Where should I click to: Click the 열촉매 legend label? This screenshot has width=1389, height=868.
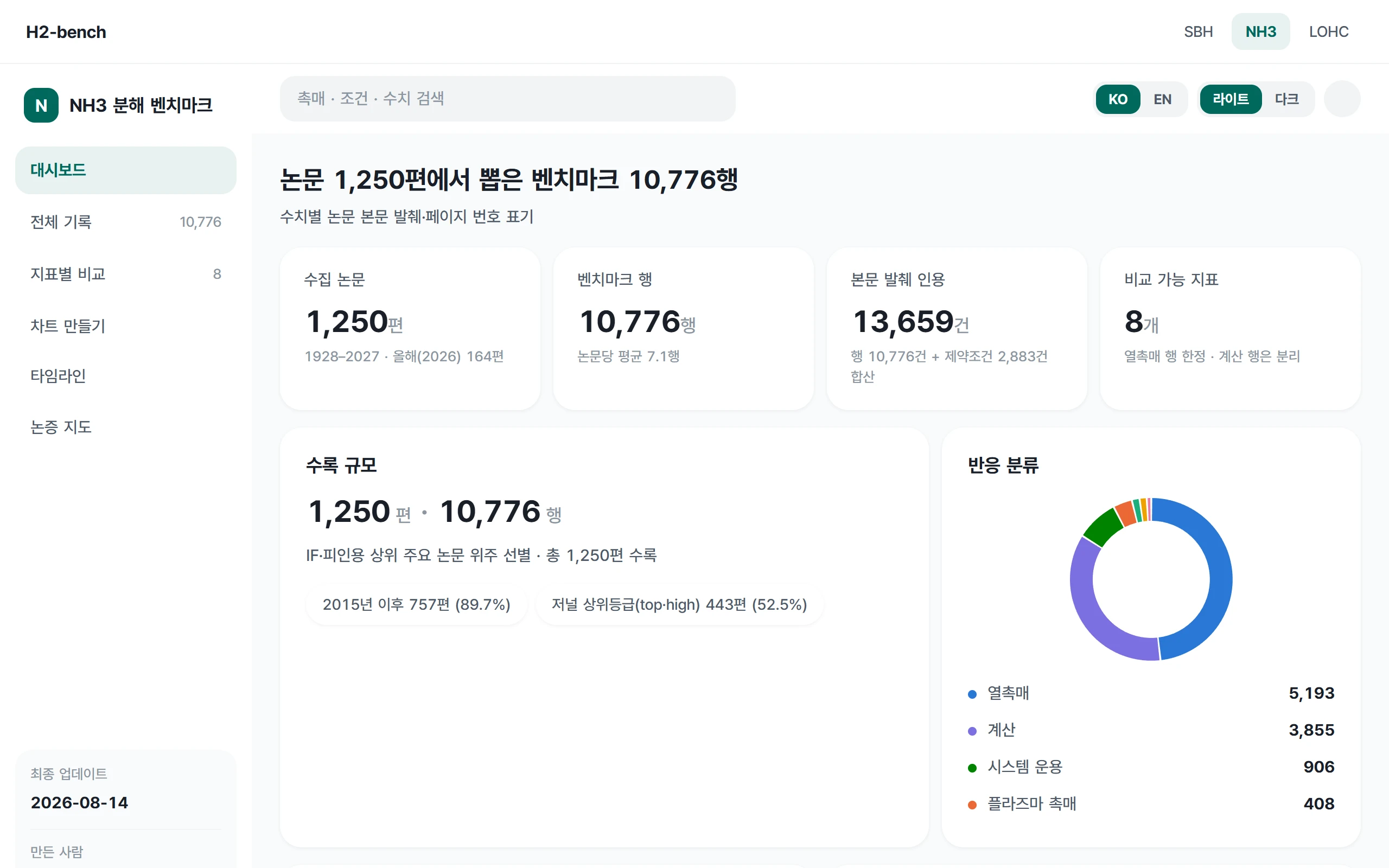1008,693
